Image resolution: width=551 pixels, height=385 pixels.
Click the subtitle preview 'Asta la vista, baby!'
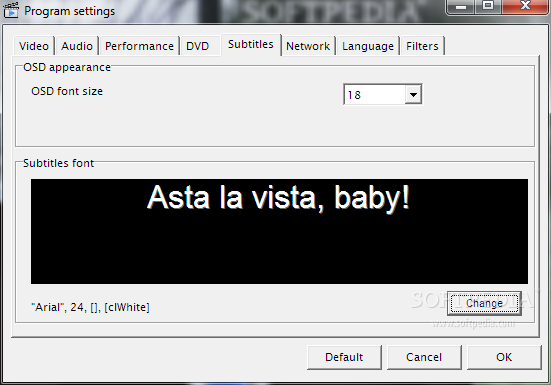(x=279, y=198)
